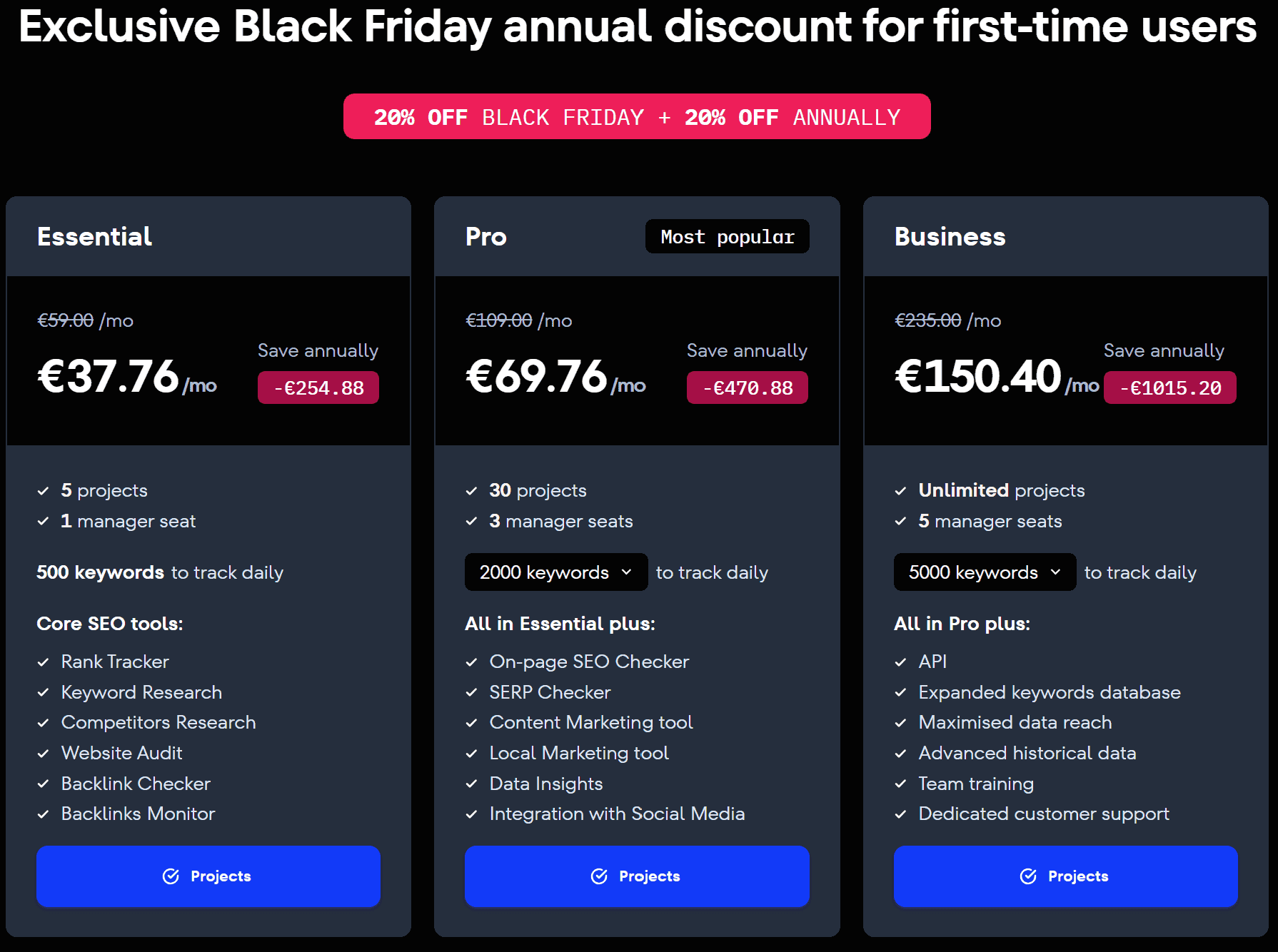This screenshot has height=952, width=1278.
Task: Click the Most popular badge on Pro
Action: (727, 237)
